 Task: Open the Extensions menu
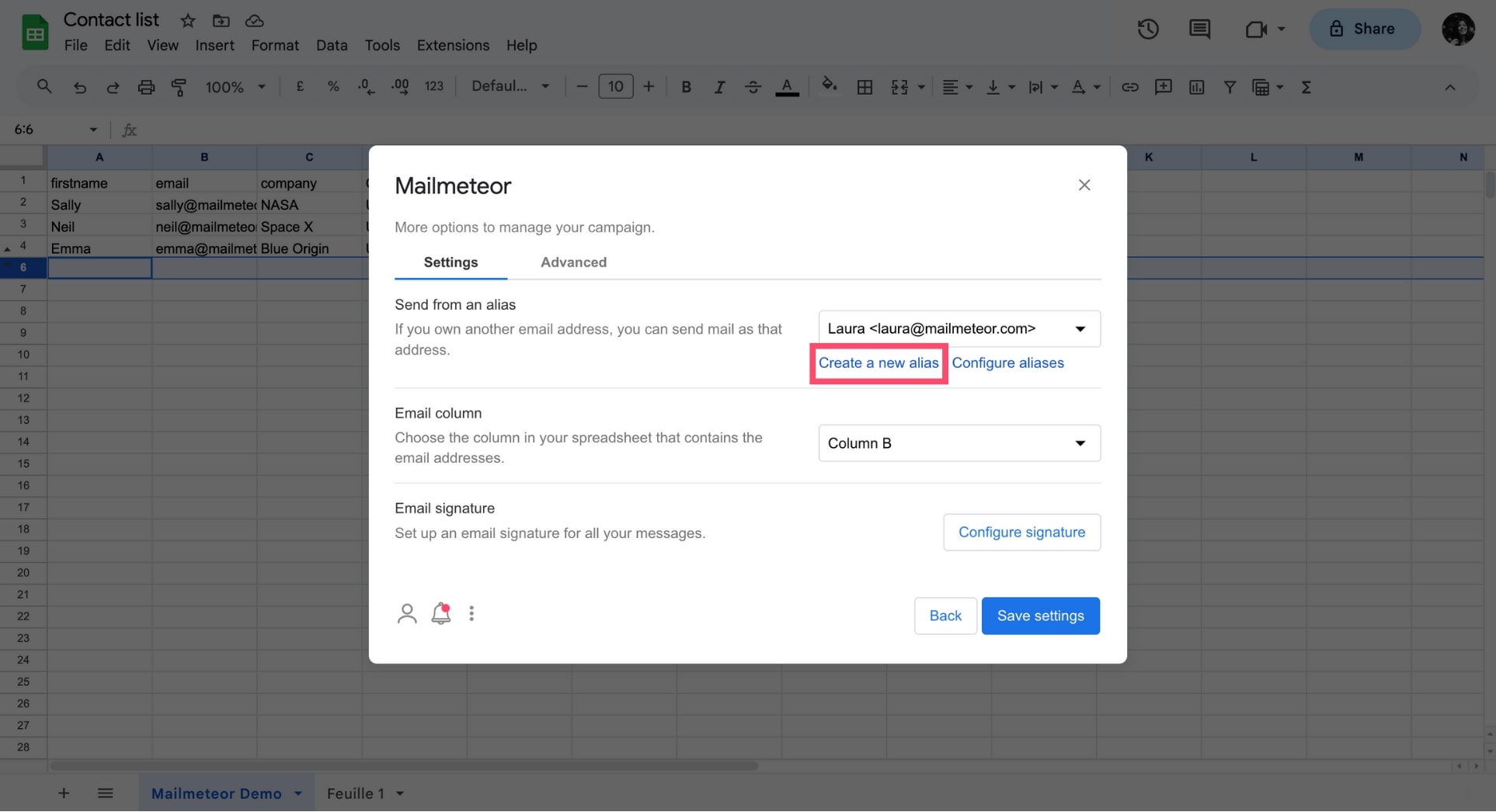pos(453,45)
